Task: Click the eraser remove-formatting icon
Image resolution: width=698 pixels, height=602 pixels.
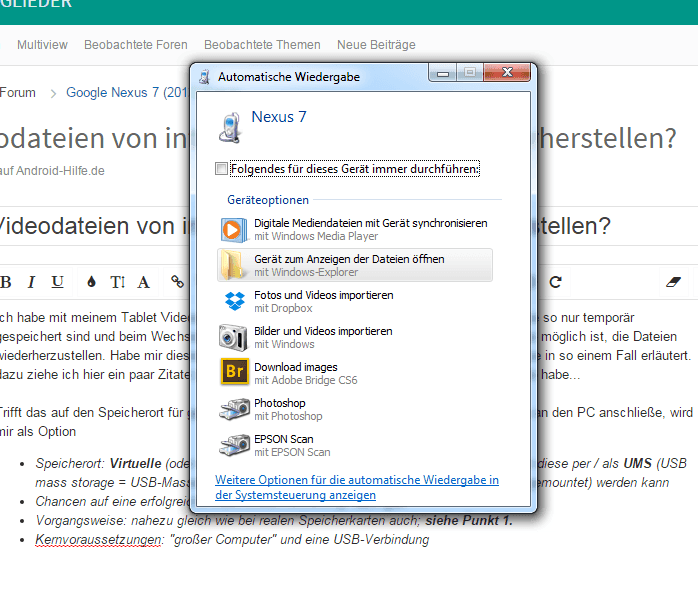Action: pos(673,282)
